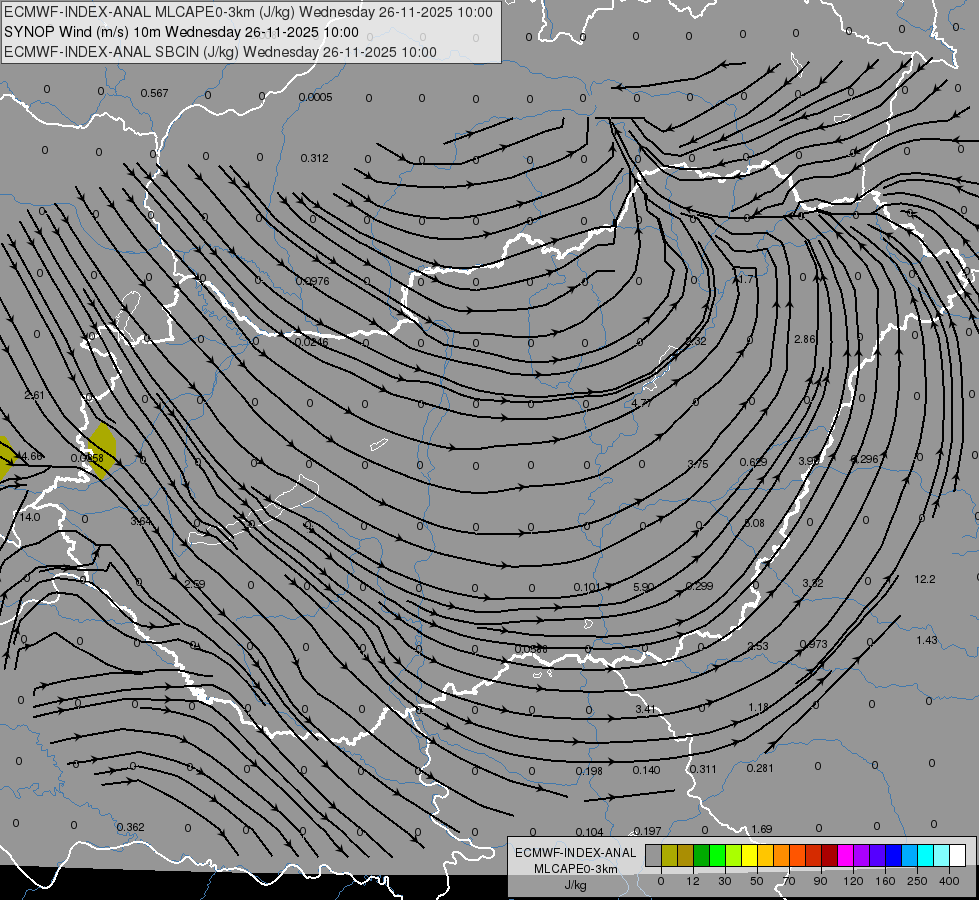
Task: Click the SYNOP Wind 10m title line
Action: click(x=181, y=32)
